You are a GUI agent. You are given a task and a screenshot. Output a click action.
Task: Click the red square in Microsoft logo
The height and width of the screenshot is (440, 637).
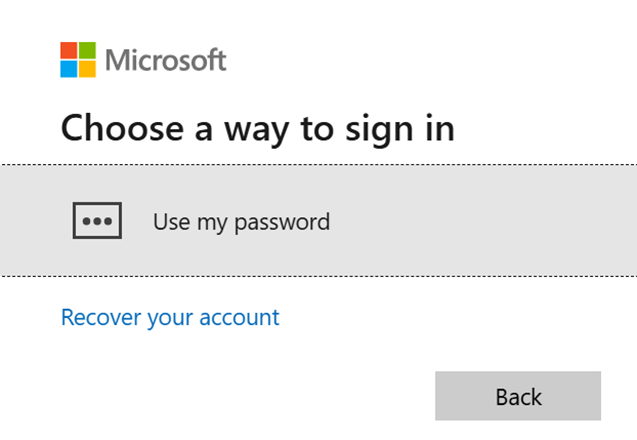pos(69,51)
